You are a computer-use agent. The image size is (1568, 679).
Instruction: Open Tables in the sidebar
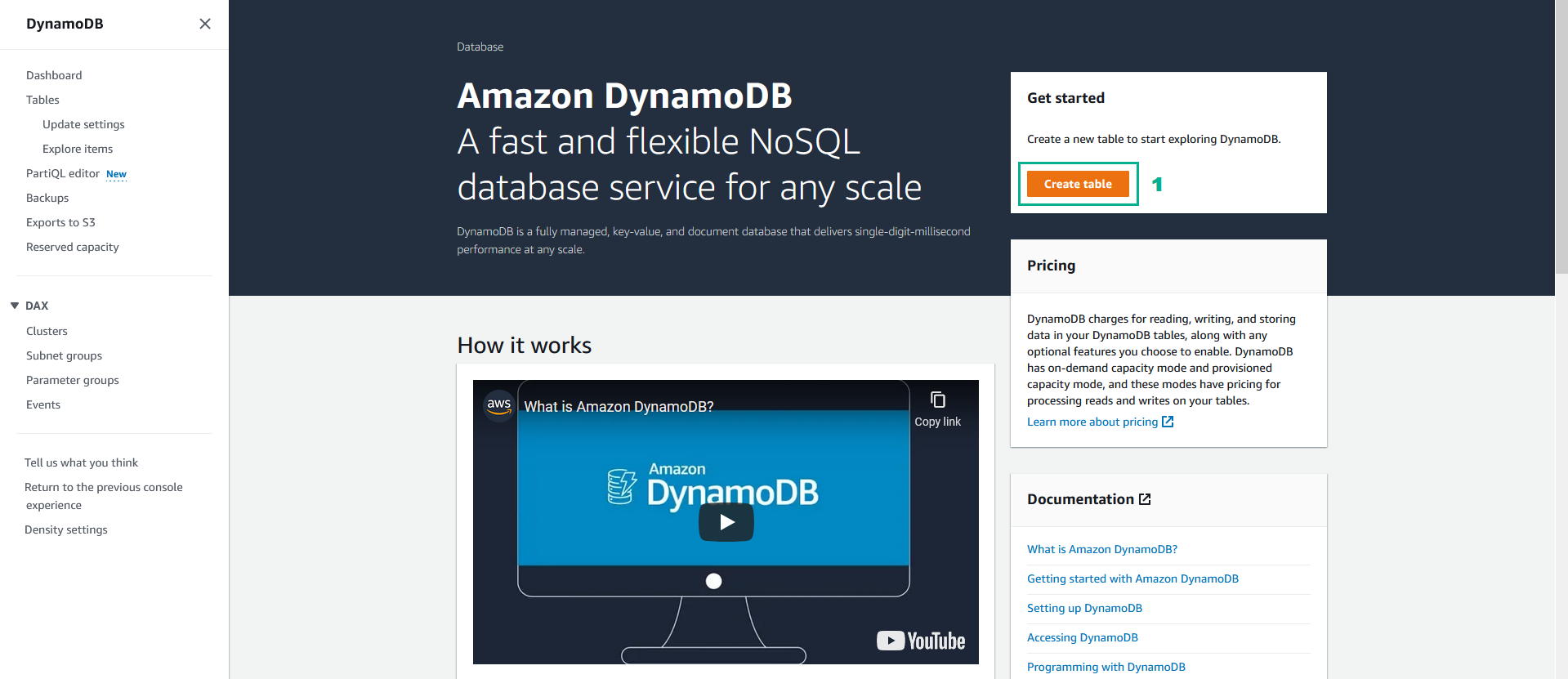click(42, 100)
